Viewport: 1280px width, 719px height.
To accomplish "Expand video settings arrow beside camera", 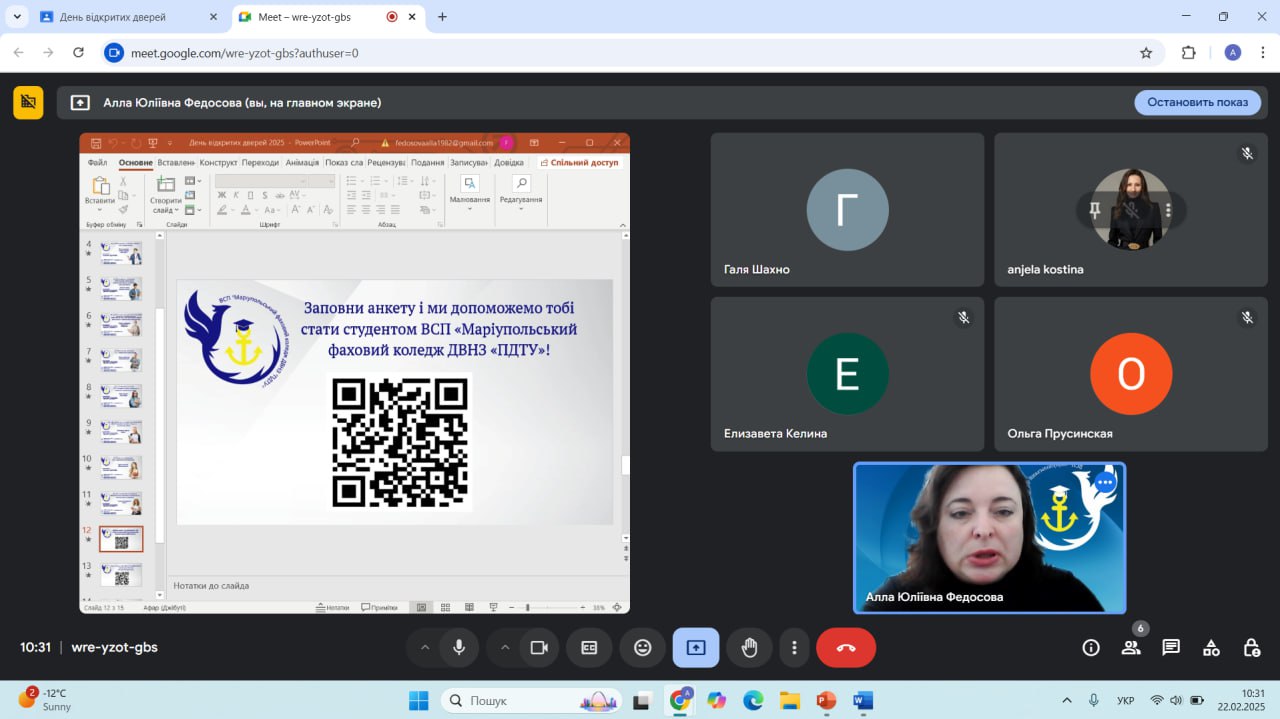I will [x=505, y=648].
